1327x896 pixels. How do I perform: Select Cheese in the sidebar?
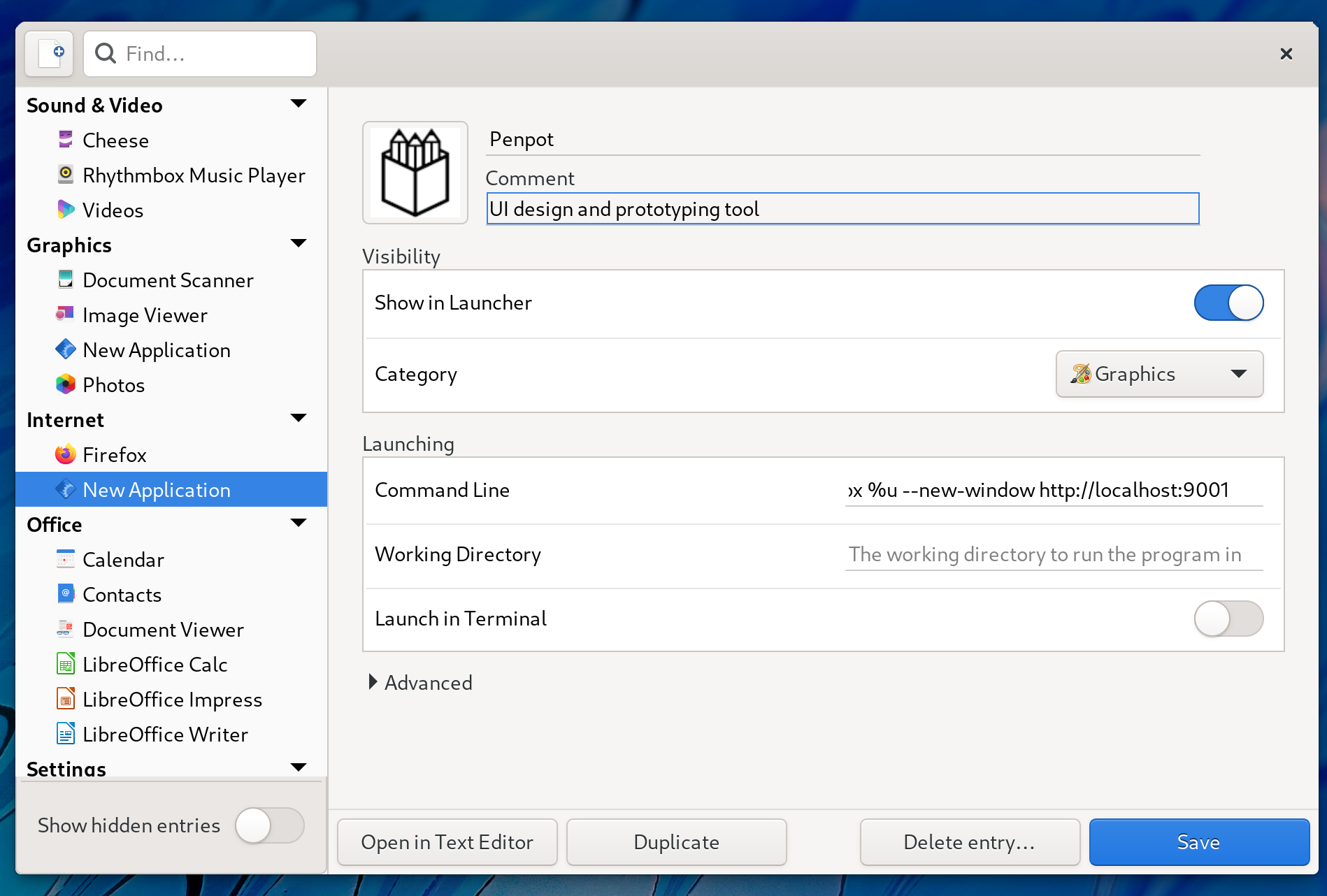pos(171,140)
